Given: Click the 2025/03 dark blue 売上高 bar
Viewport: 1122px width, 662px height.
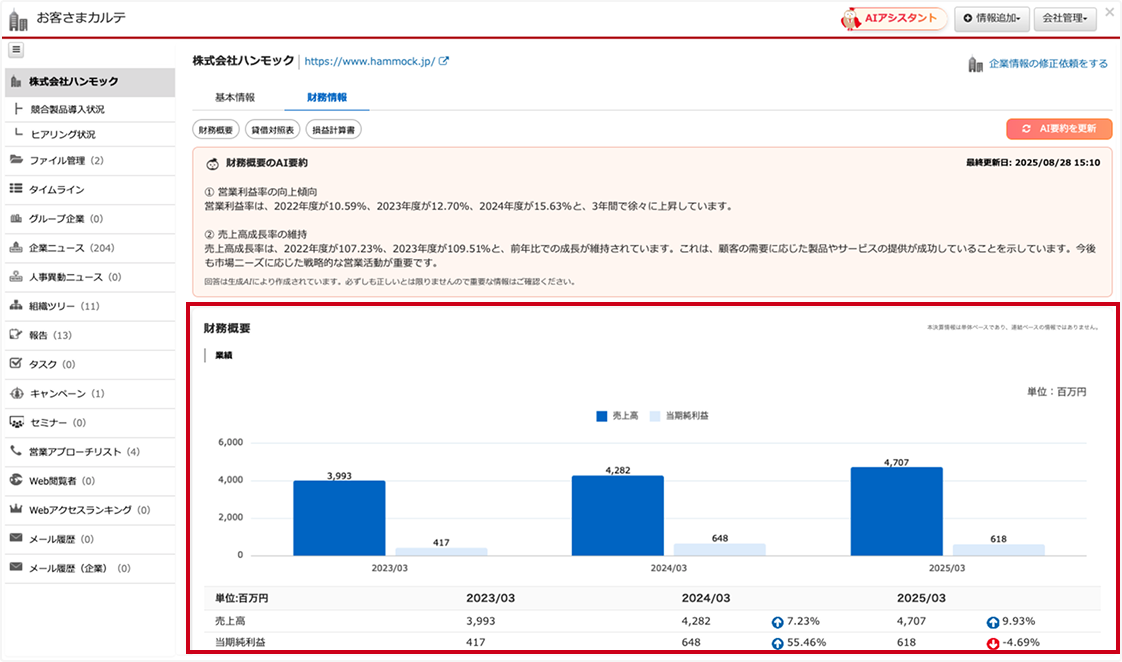Looking at the screenshot, I should click(896, 511).
